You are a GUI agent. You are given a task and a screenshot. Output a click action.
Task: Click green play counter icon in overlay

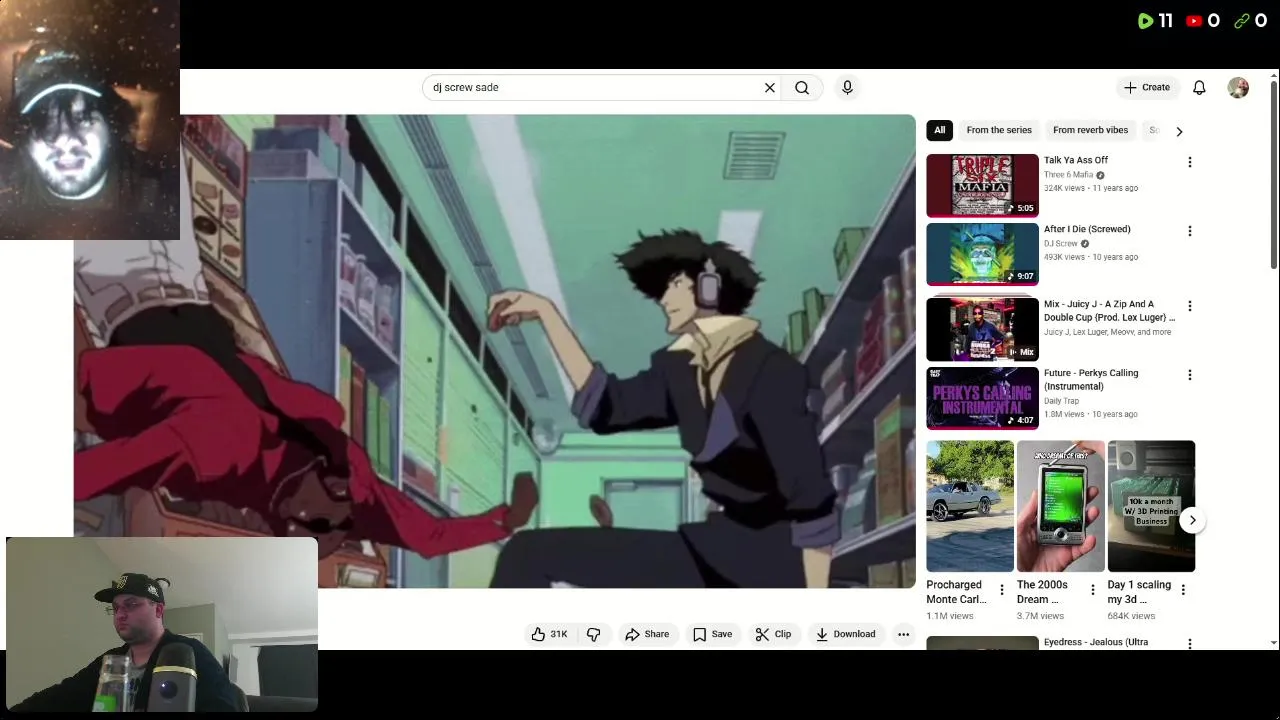pos(1146,21)
